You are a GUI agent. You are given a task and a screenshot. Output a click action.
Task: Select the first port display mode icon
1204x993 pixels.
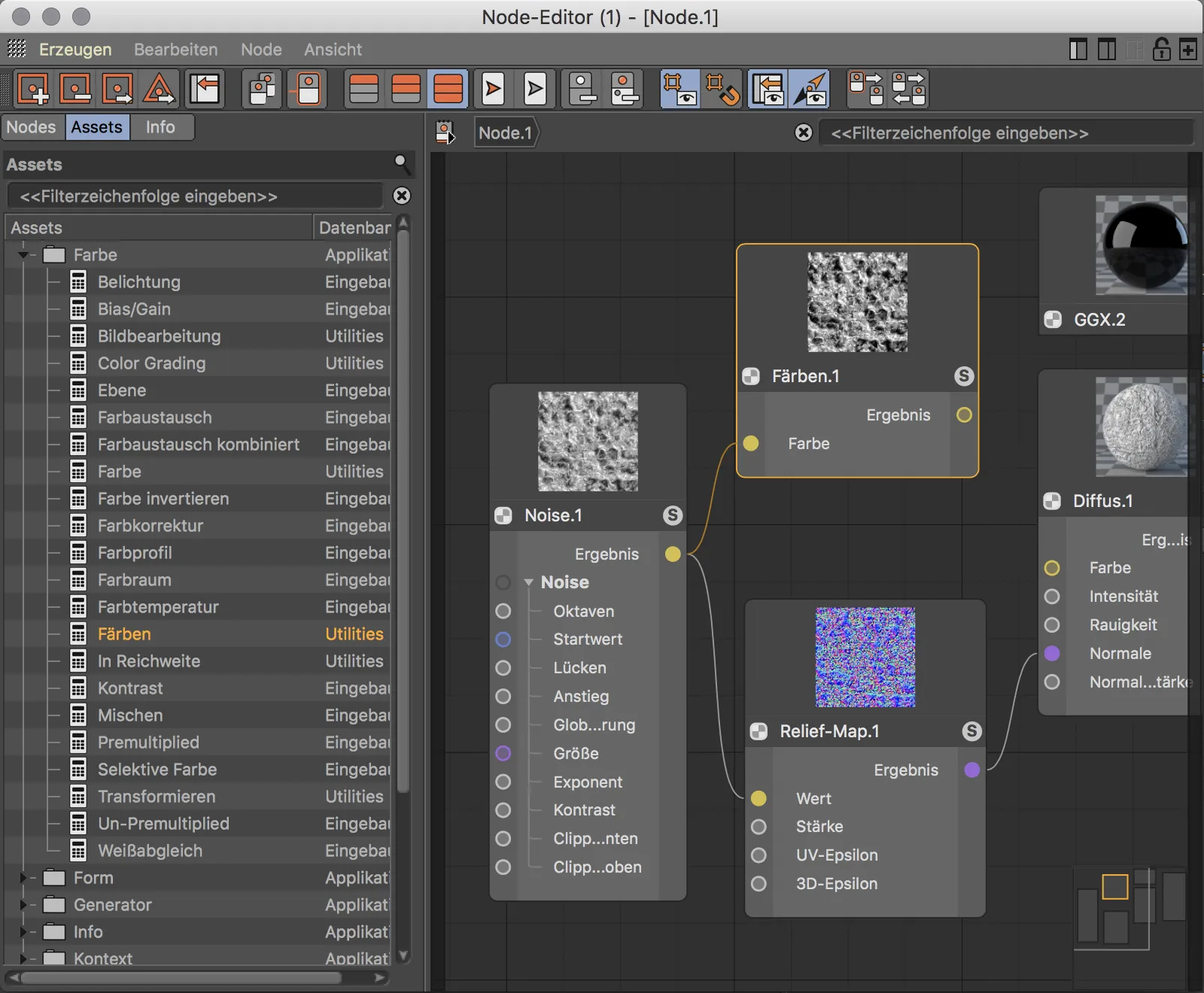[364, 89]
